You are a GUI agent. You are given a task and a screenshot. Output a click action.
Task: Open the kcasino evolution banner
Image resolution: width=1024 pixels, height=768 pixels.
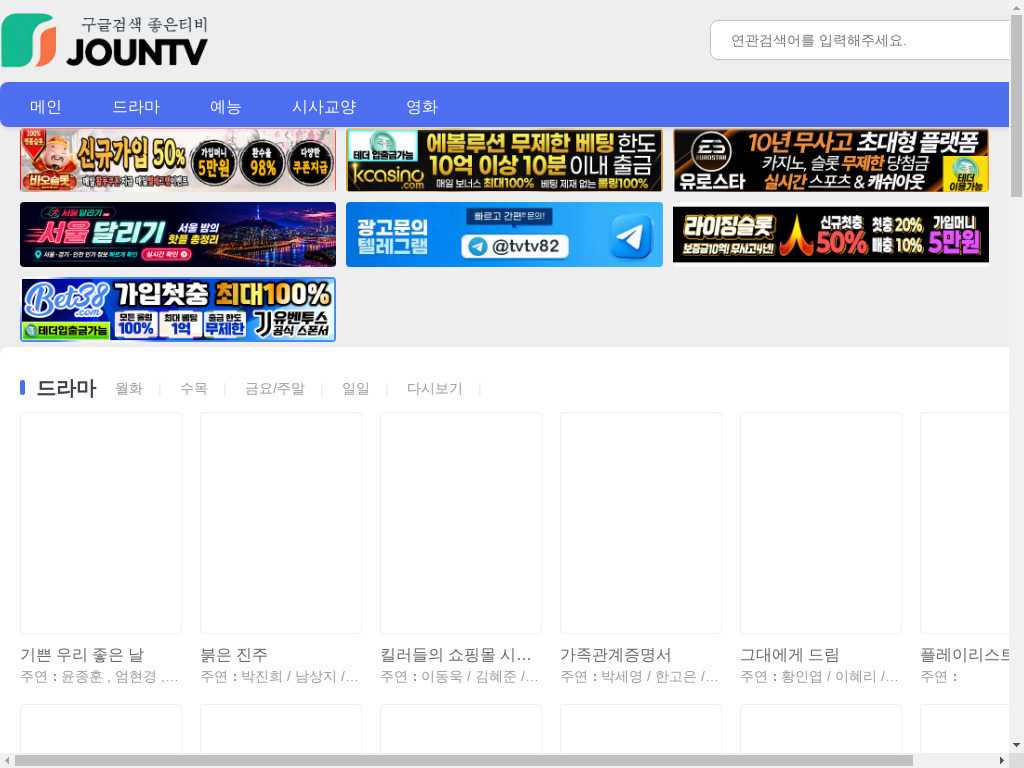[x=504, y=160]
